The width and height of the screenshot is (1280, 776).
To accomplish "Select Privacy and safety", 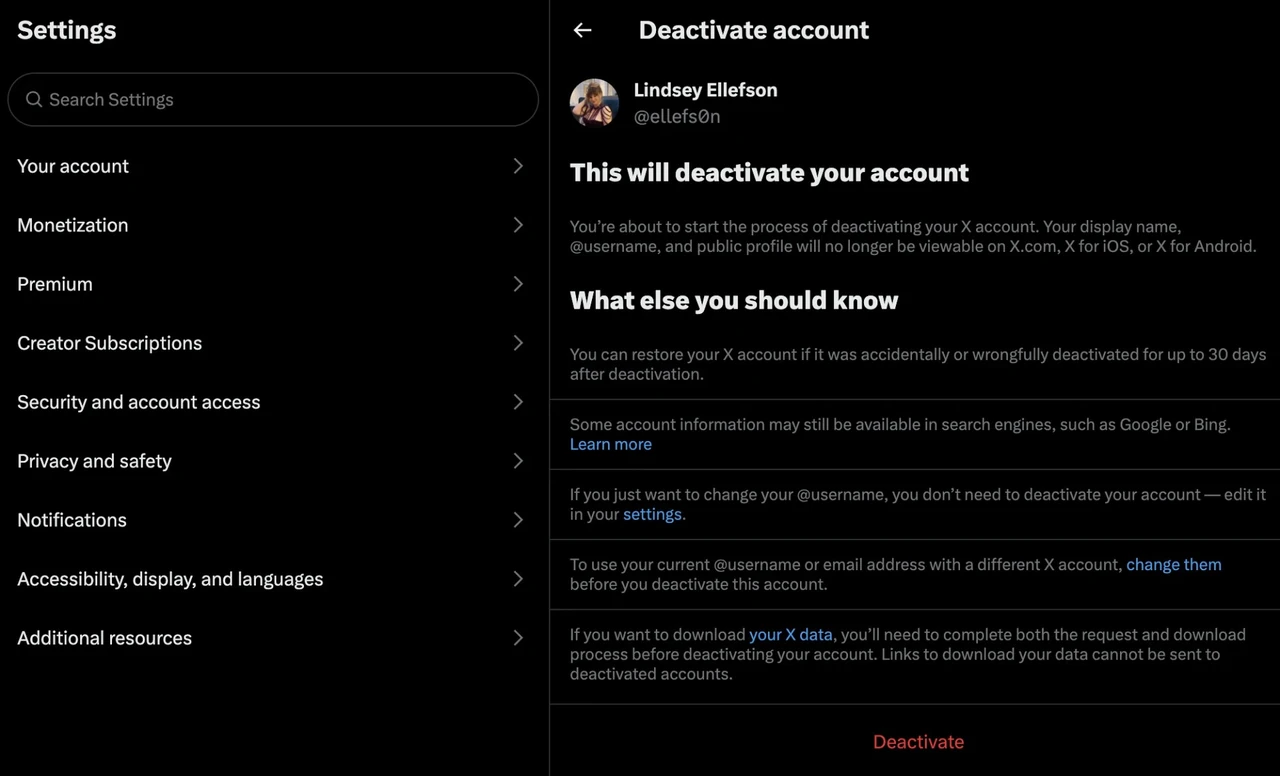I will pos(273,461).
